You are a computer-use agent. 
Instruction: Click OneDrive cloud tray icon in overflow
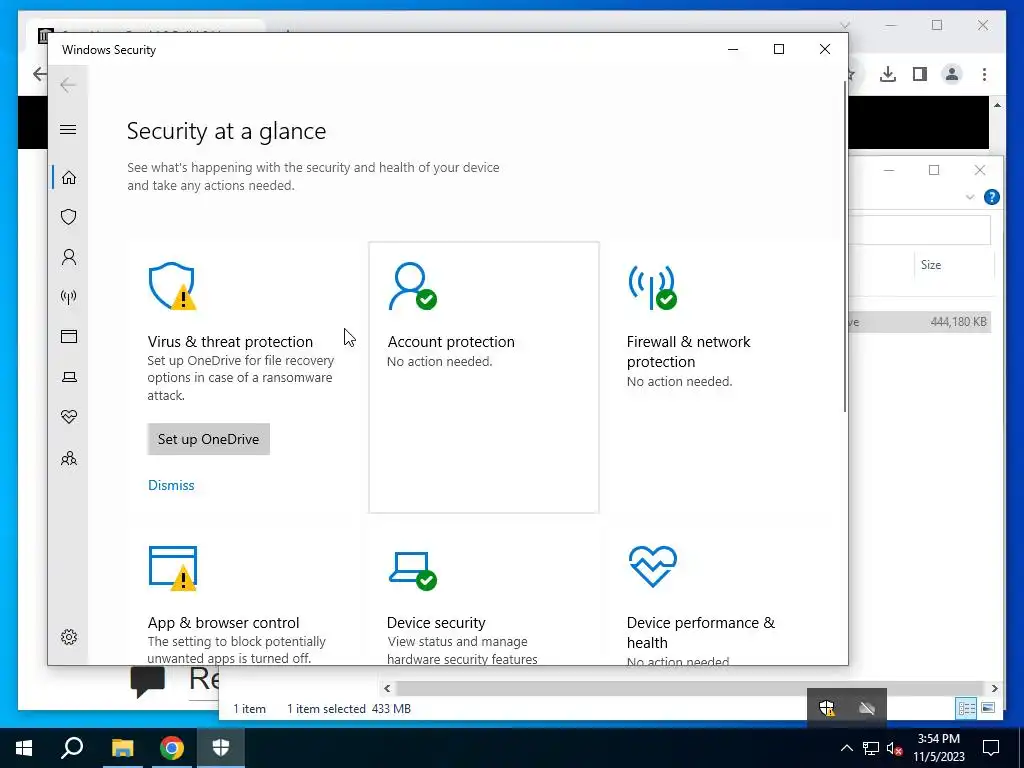867,708
